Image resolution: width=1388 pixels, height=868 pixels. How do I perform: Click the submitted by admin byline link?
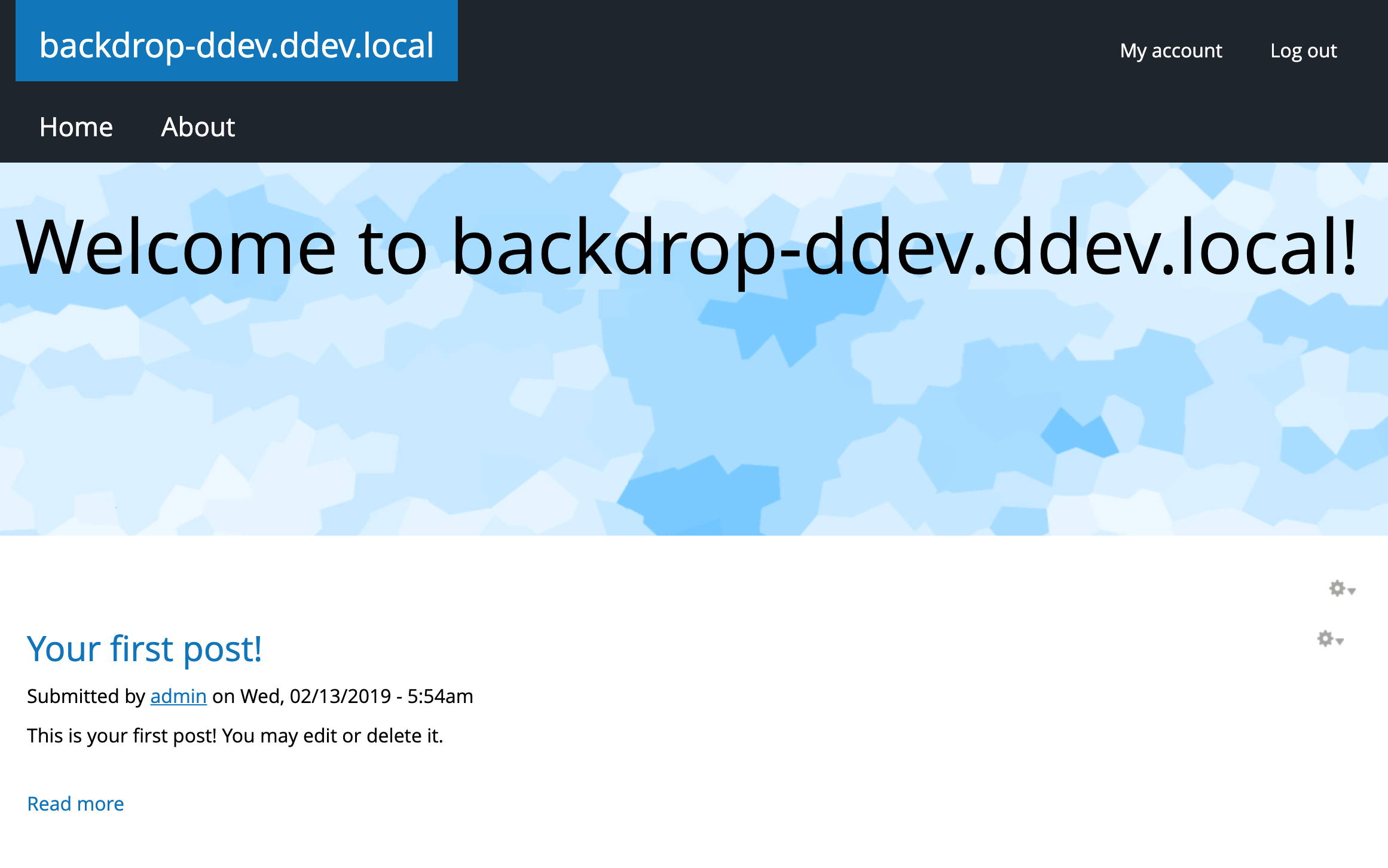point(178,696)
